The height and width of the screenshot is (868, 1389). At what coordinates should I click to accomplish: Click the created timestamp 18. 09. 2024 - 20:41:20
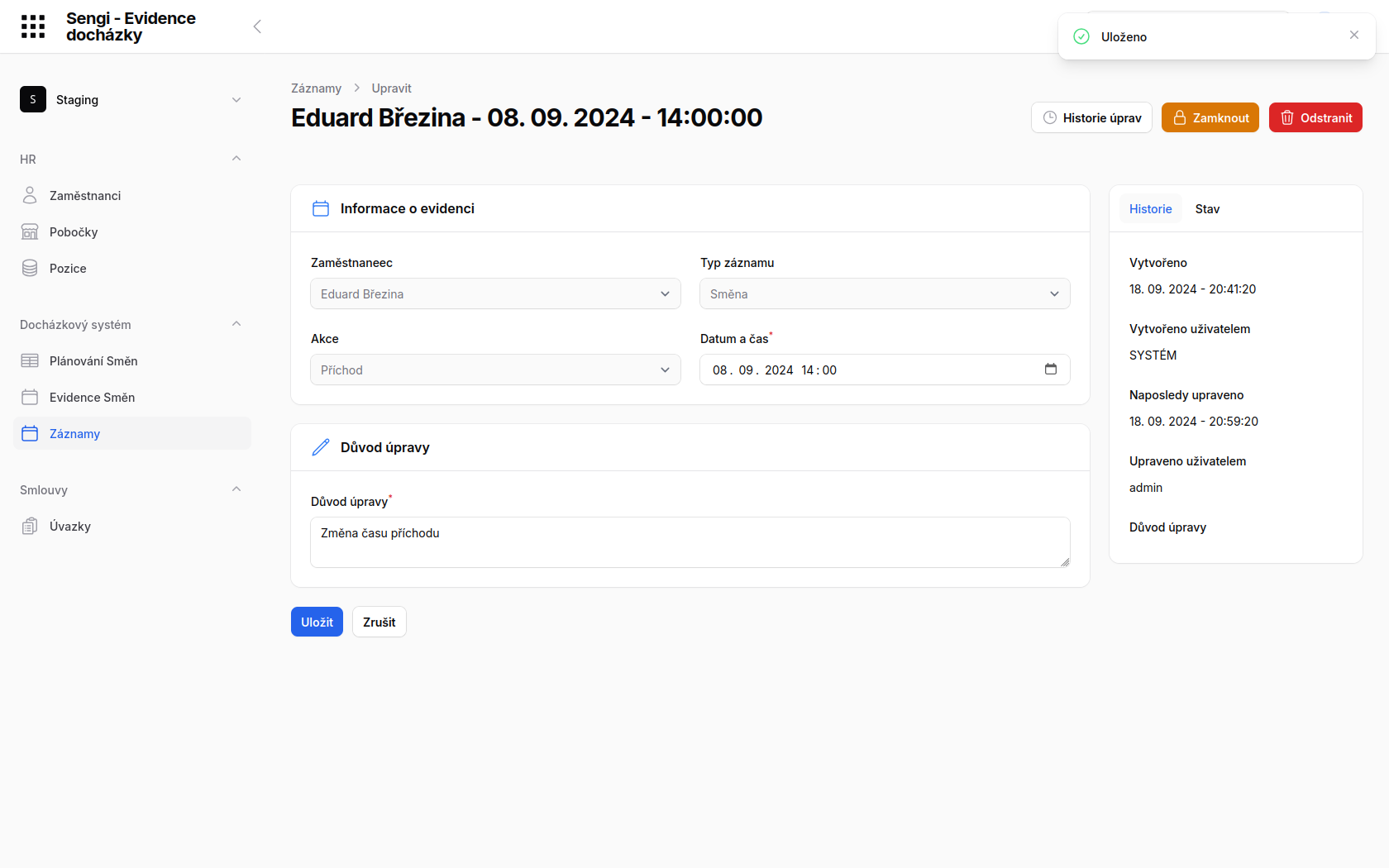[1192, 289]
